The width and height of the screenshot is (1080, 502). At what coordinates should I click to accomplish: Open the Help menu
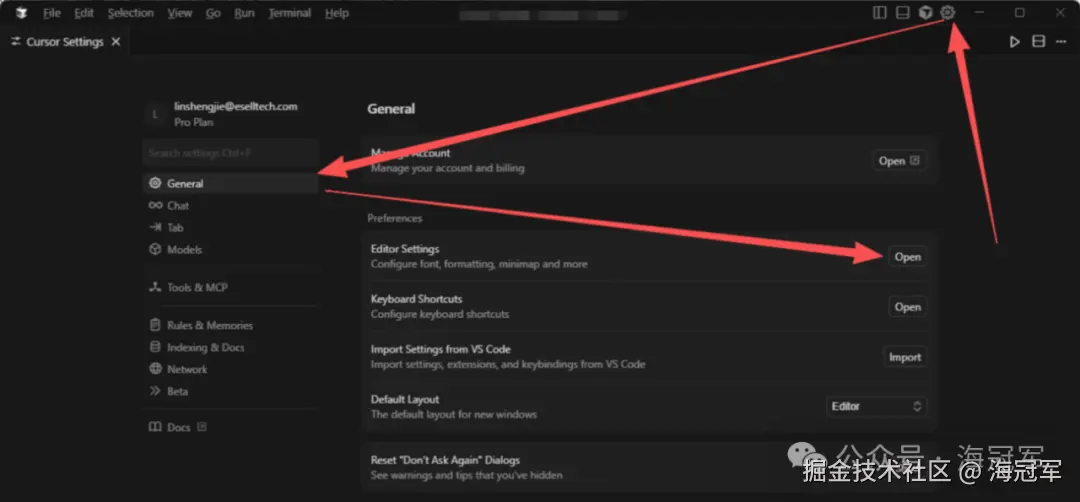[337, 13]
